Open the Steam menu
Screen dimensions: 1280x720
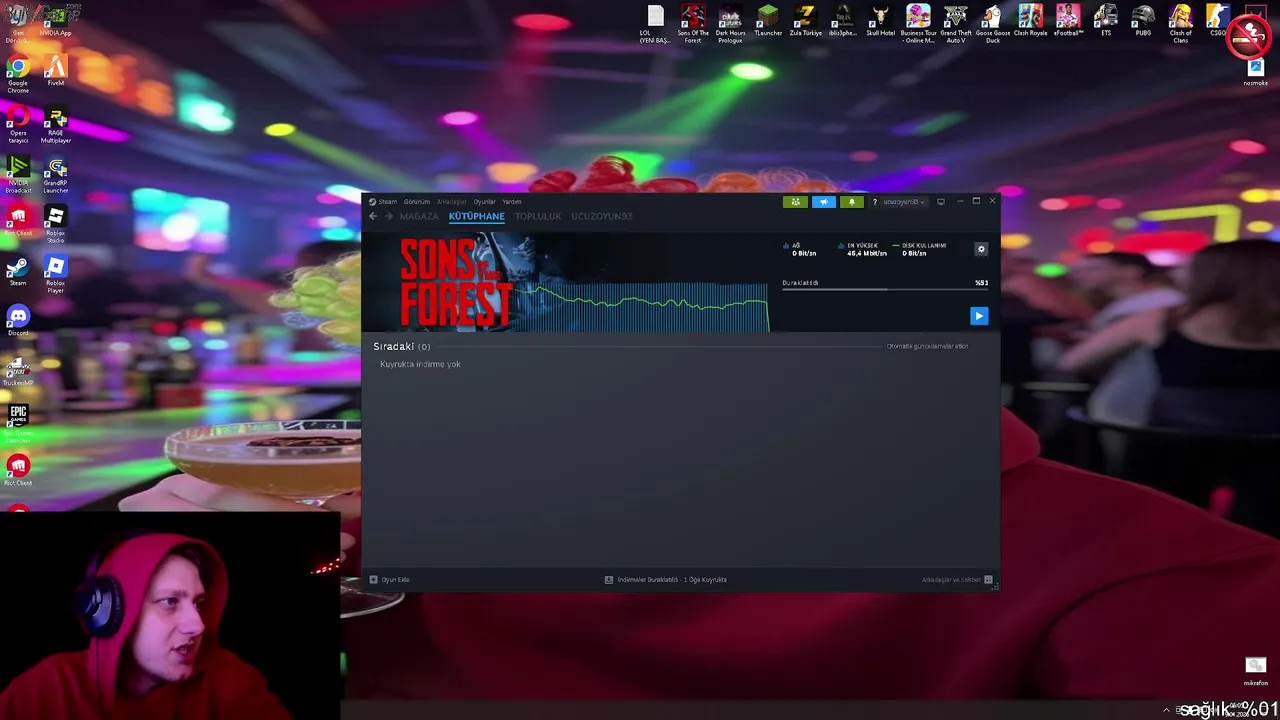click(384, 202)
